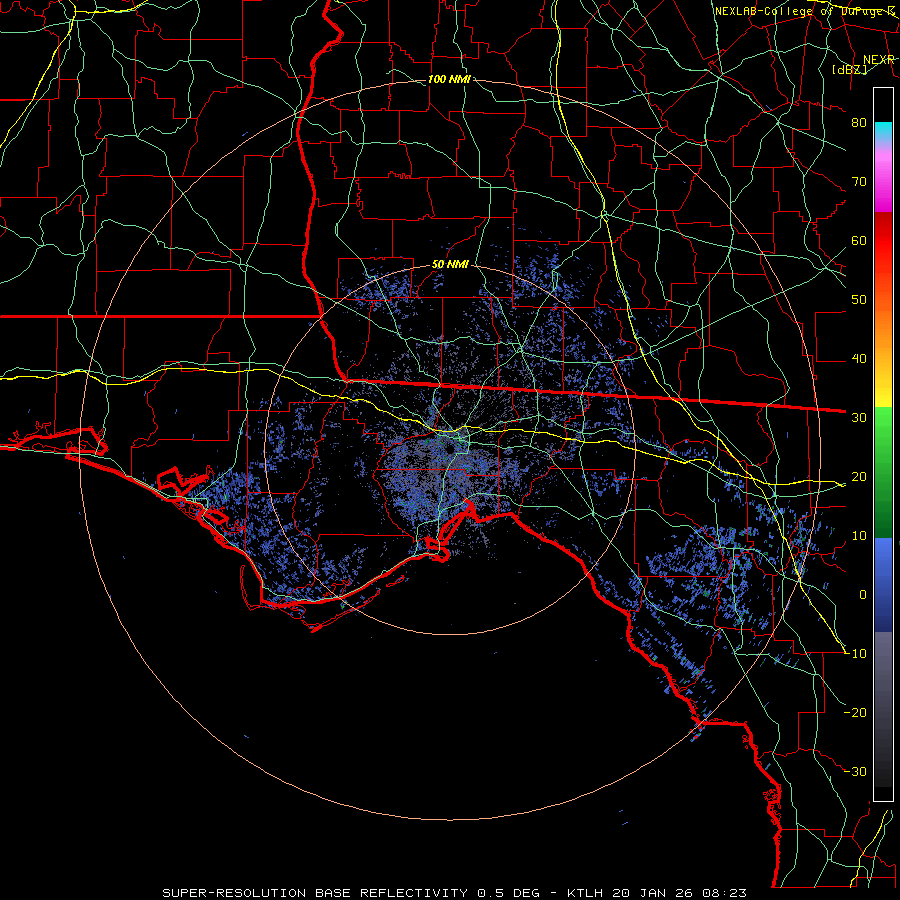Click the 0 dBZ scale value
The height and width of the screenshot is (900, 900).
click(863, 595)
